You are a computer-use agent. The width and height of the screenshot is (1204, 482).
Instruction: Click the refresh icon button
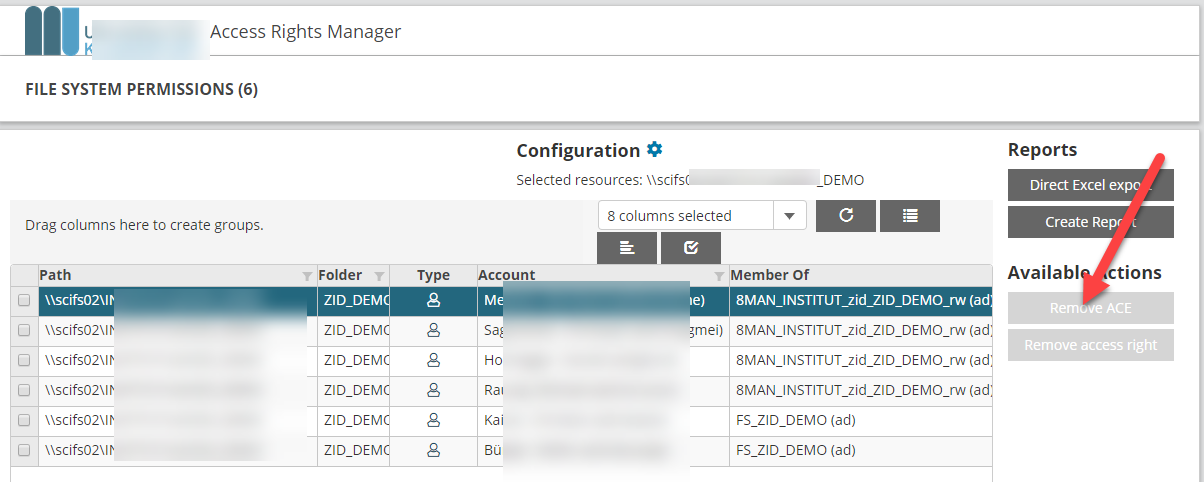coord(846,216)
